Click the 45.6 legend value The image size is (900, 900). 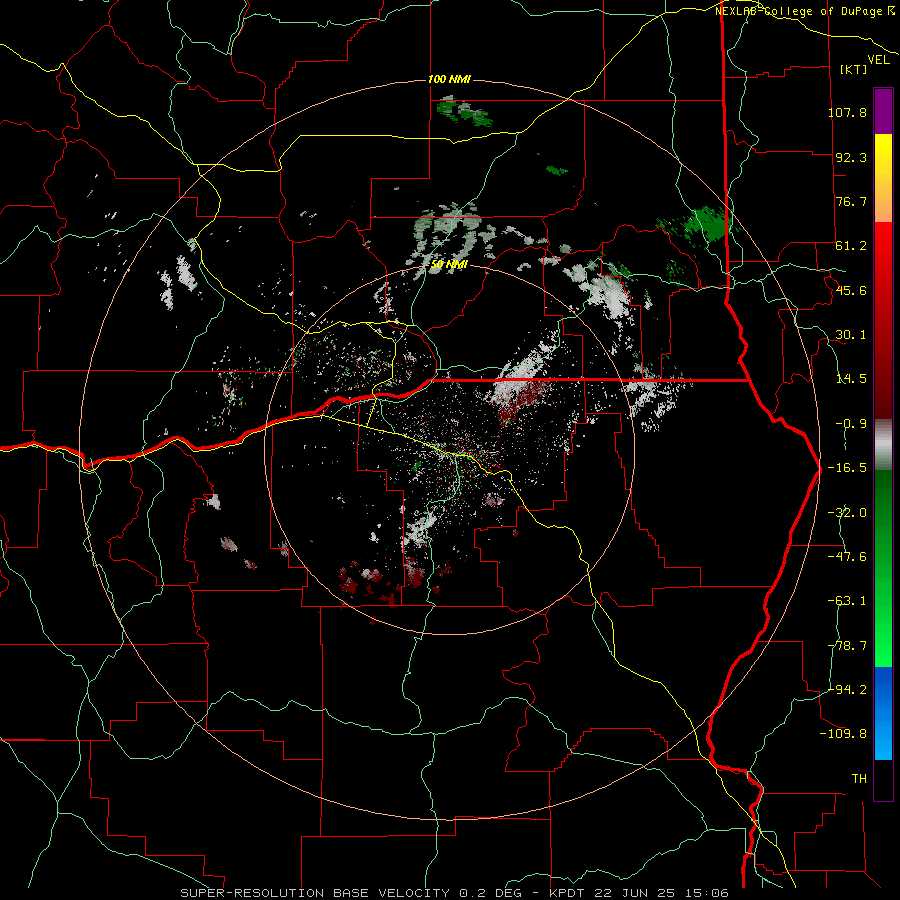(x=851, y=290)
